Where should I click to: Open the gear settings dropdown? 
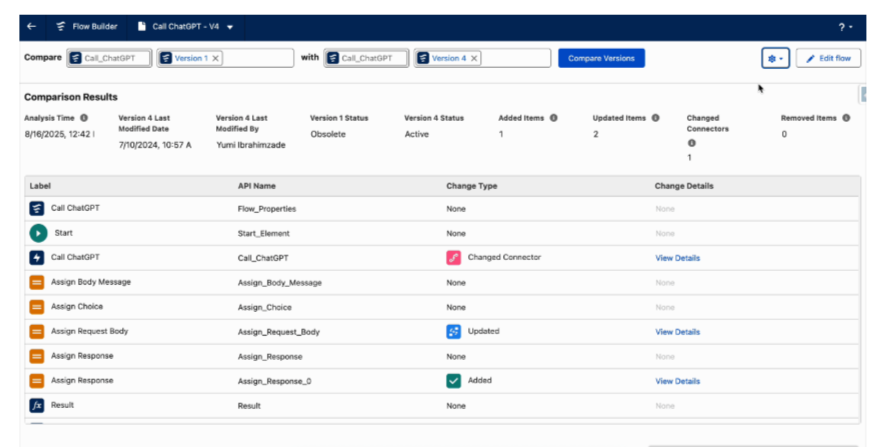click(x=775, y=58)
